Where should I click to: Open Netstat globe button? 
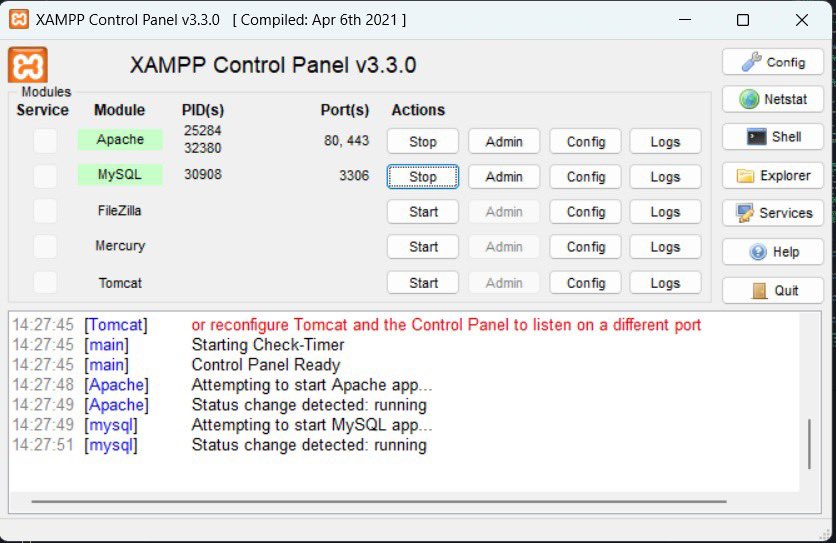pos(773,99)
